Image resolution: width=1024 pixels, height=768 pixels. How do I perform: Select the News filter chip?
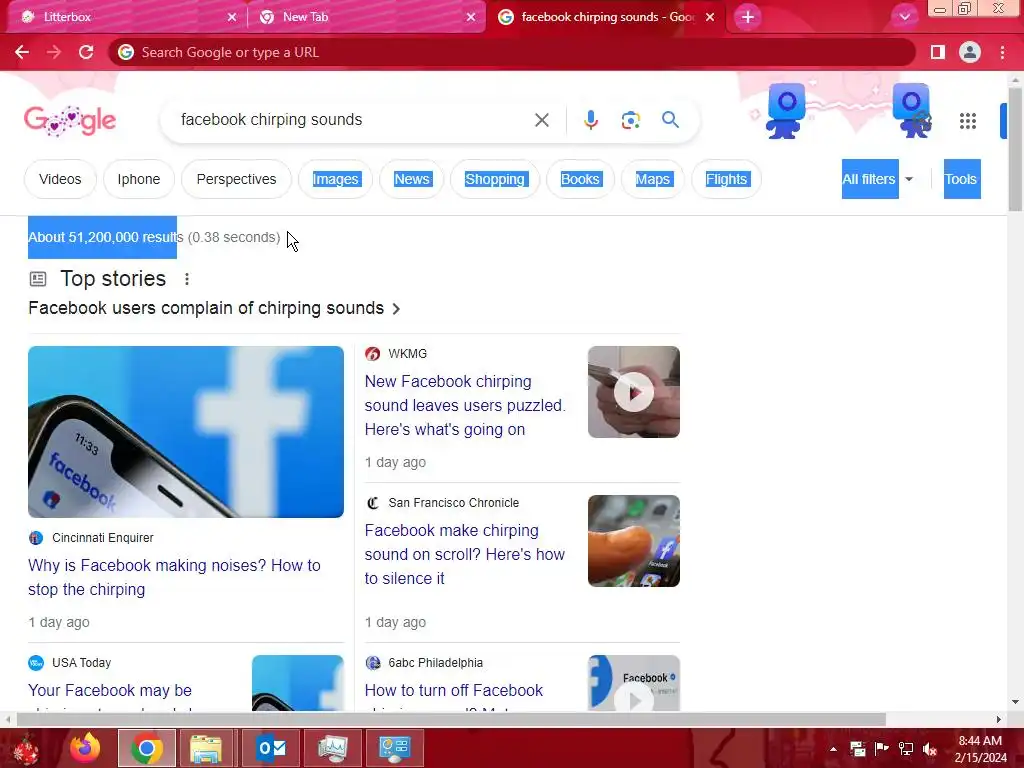[x=411, y=179]
